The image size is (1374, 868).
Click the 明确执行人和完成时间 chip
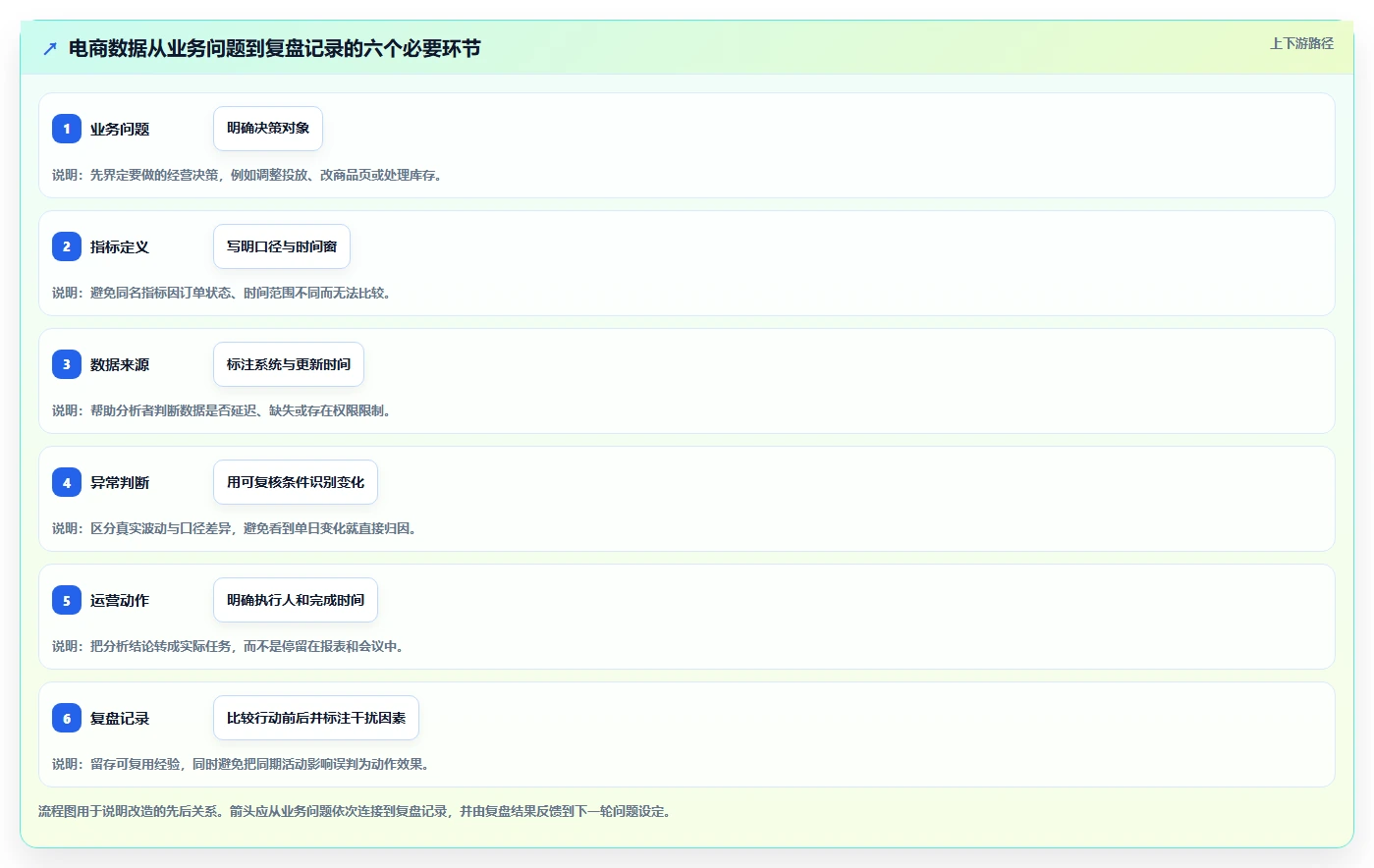pos(296,600)
